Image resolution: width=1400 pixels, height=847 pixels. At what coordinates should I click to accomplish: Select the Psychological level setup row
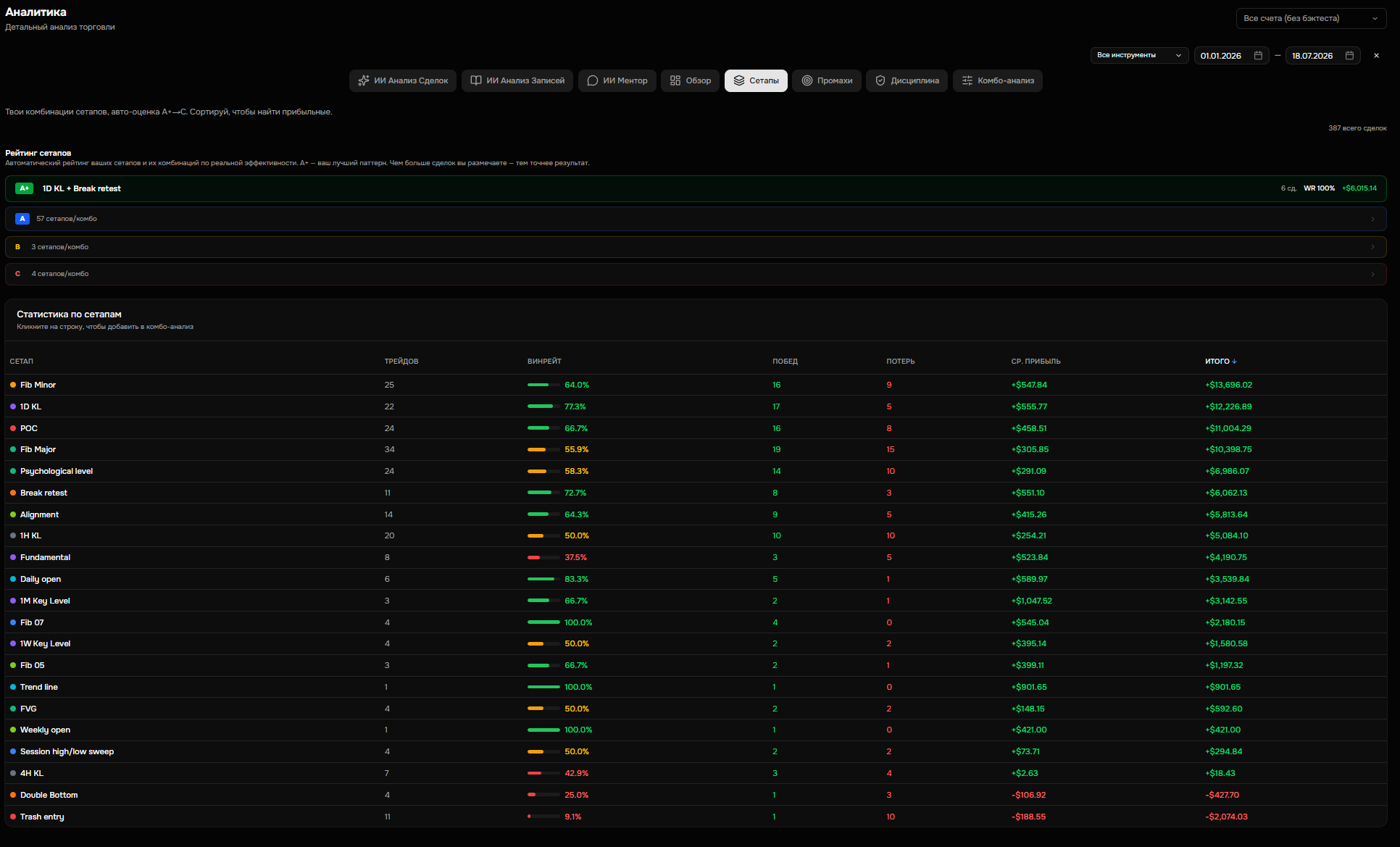696,471
